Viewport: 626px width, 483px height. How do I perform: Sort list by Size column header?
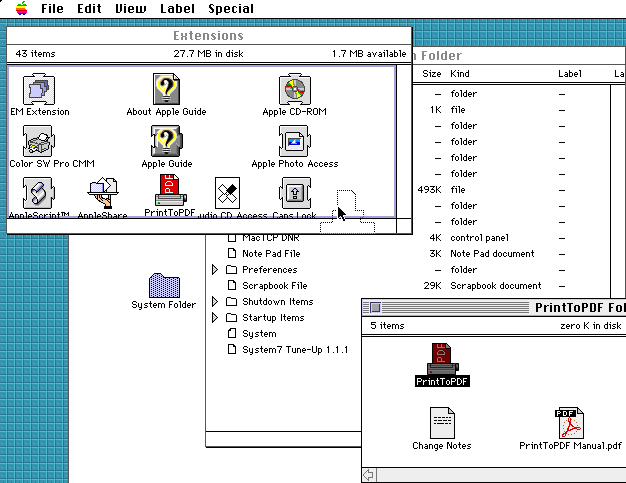click(432, 73)
